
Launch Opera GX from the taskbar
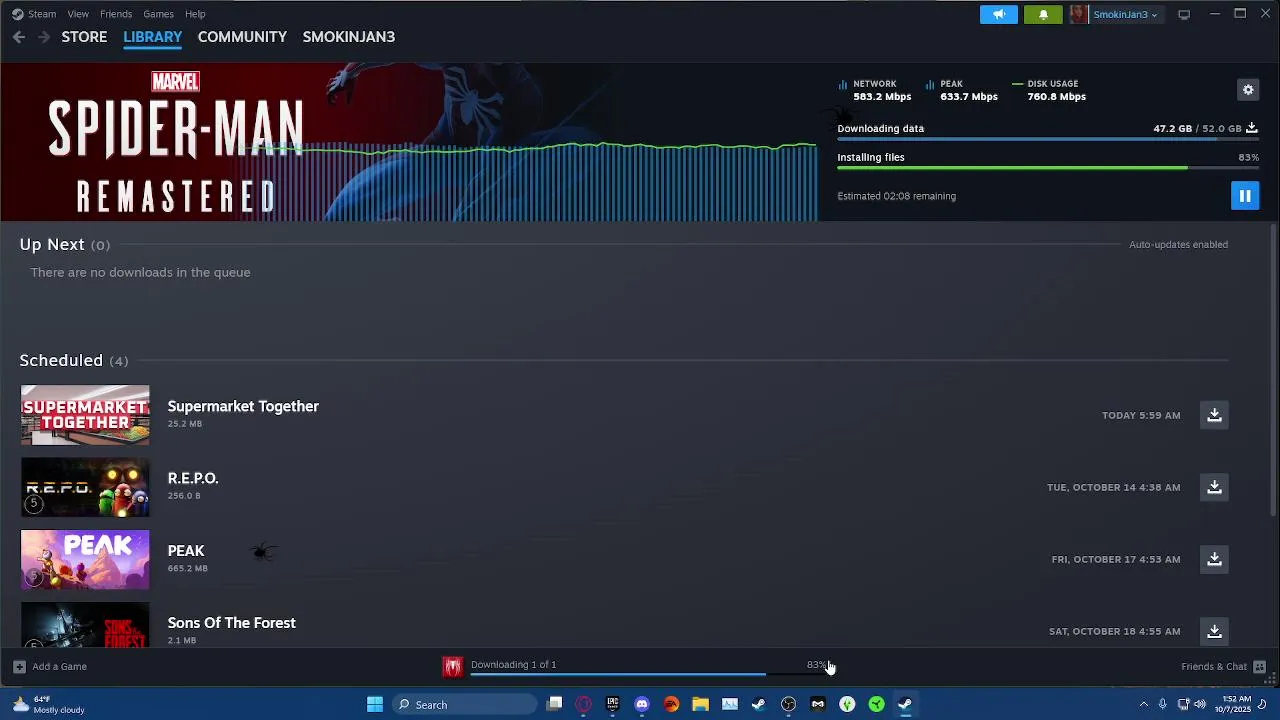pyautogui.click(x=584, y=704)
